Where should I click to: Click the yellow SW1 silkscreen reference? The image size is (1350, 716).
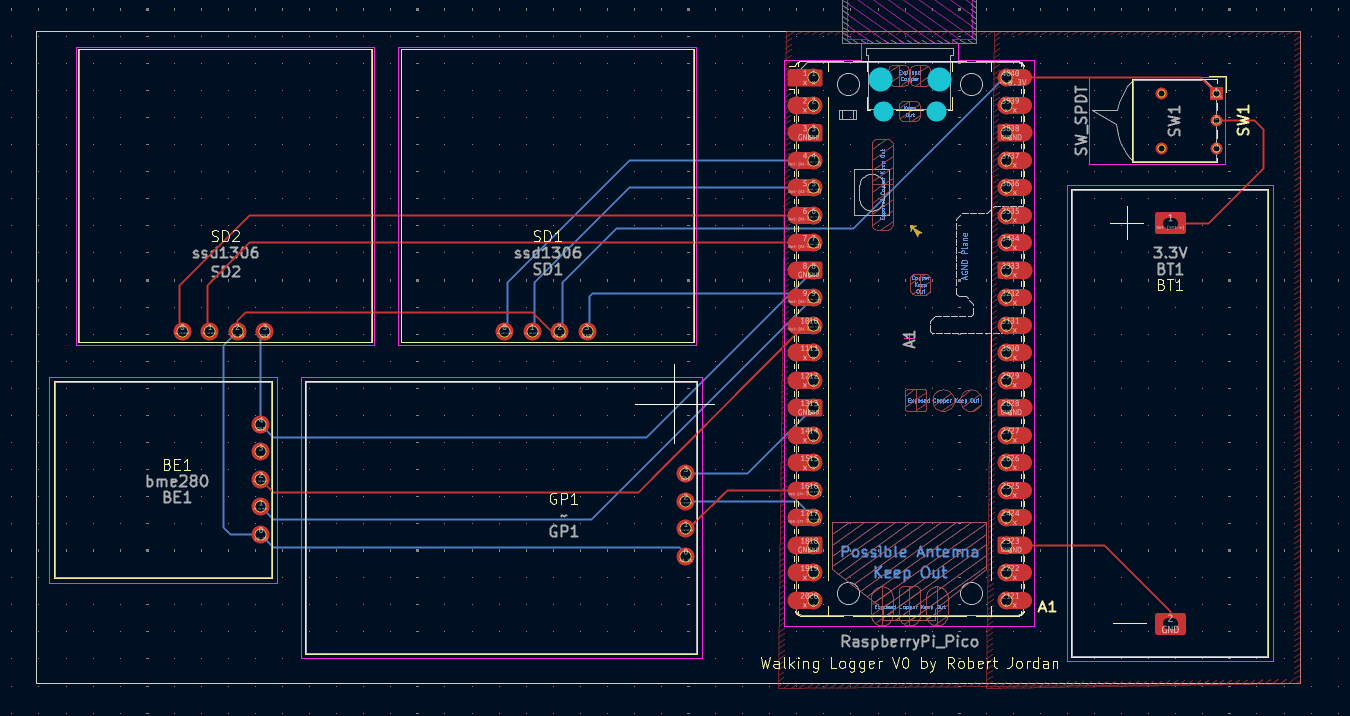point(1243,121)
